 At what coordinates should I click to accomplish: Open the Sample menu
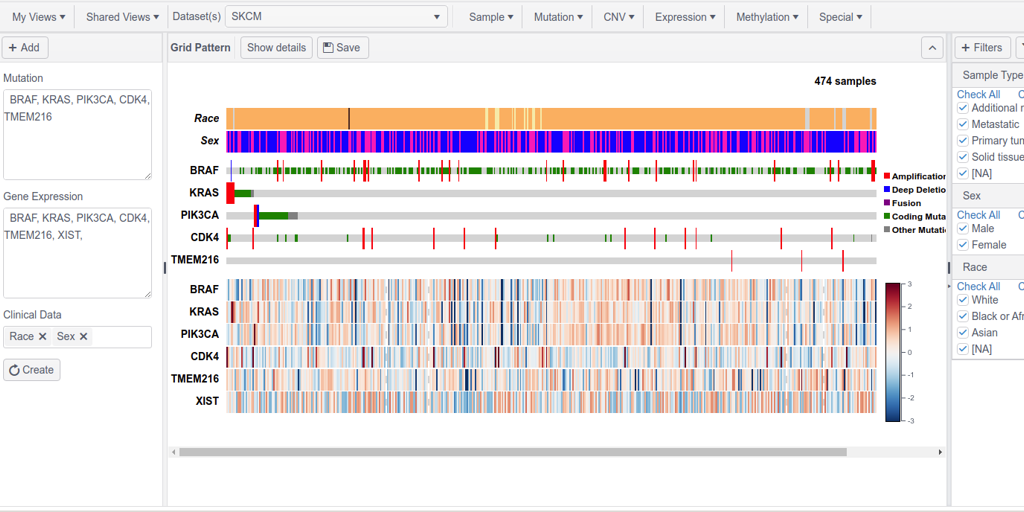491,17
